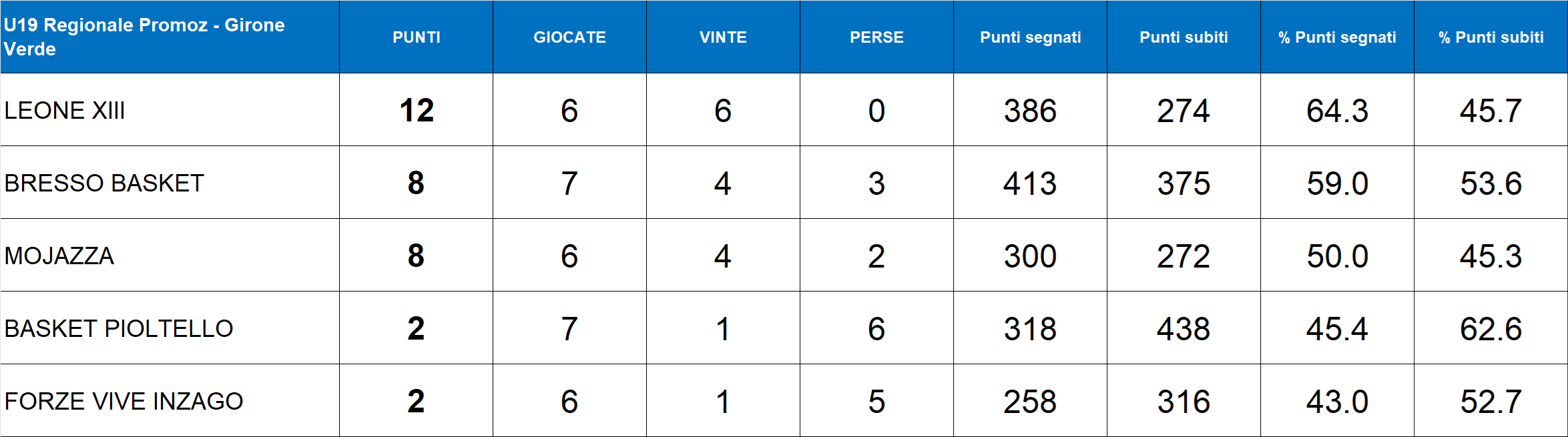The height and width of the screenshot is (437, 1568).
Task: Click the Punti segnati header
Action: pos(1030,37)
